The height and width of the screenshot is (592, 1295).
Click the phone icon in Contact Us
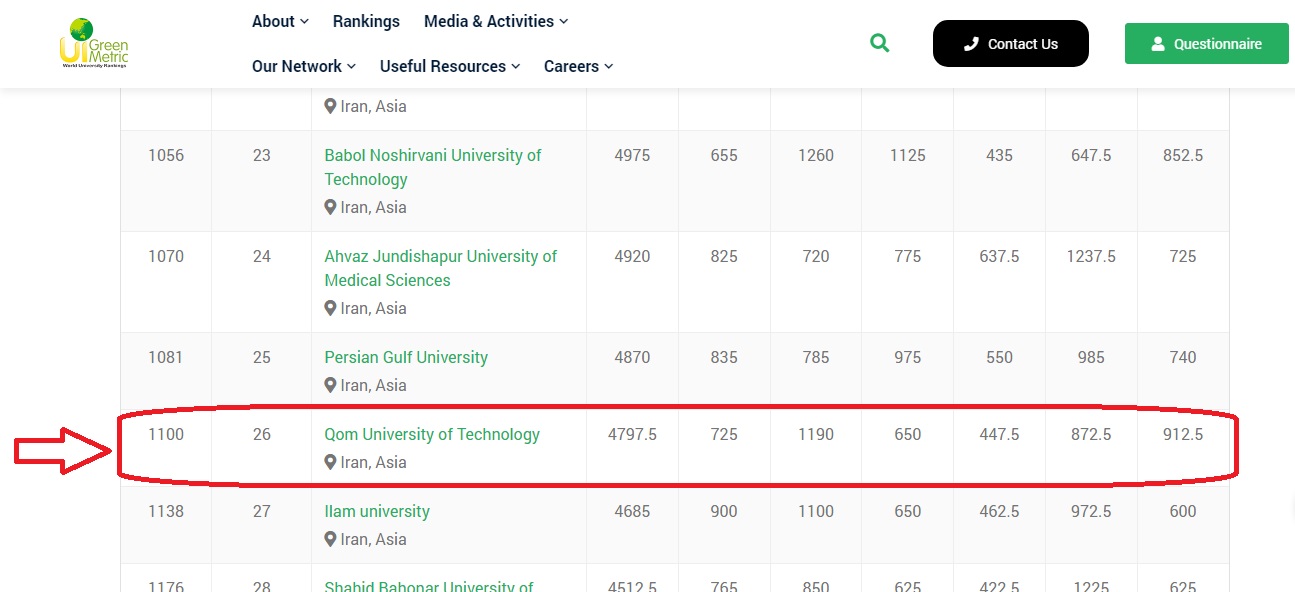[970, 44]
